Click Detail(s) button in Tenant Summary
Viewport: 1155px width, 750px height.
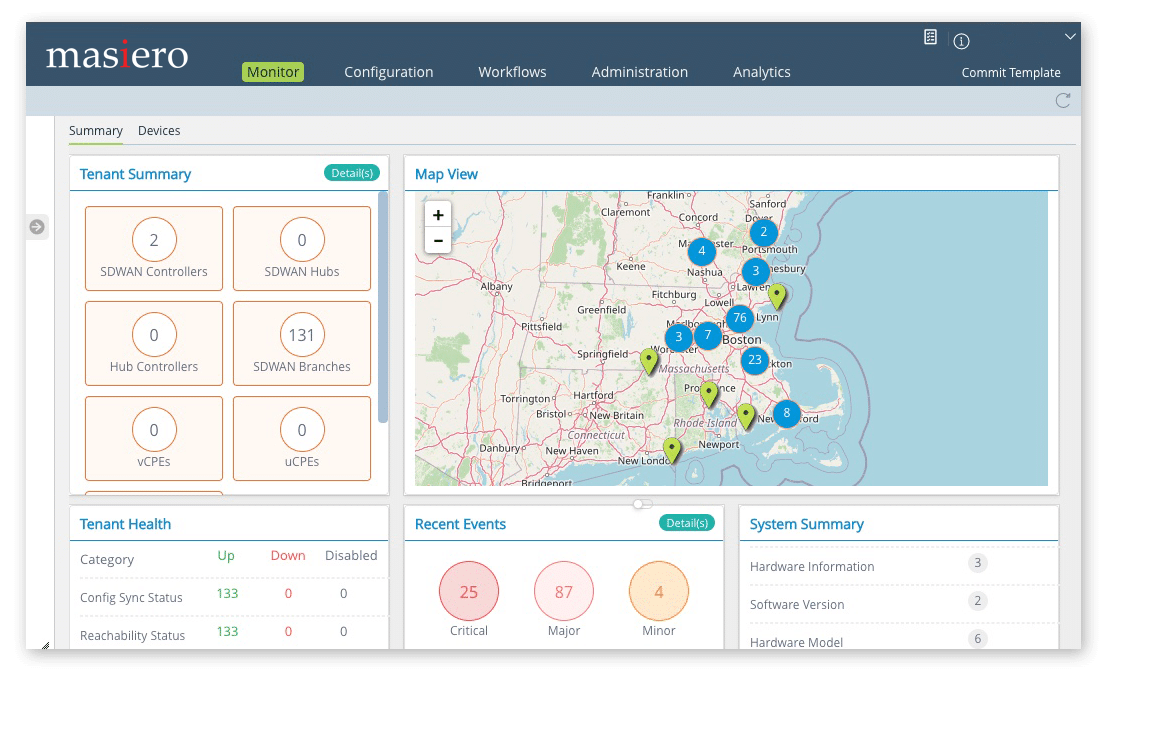click(x=352, y=173)
